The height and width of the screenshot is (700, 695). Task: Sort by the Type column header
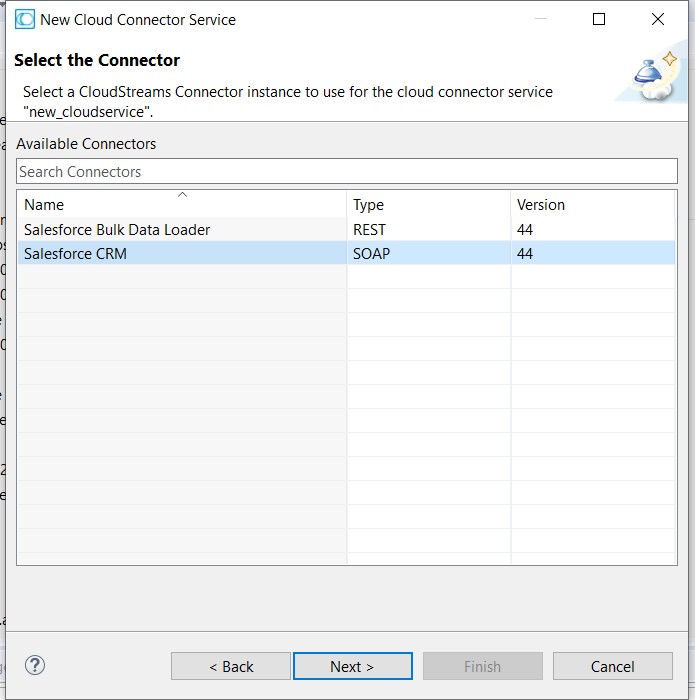click(x=429, y=204)
